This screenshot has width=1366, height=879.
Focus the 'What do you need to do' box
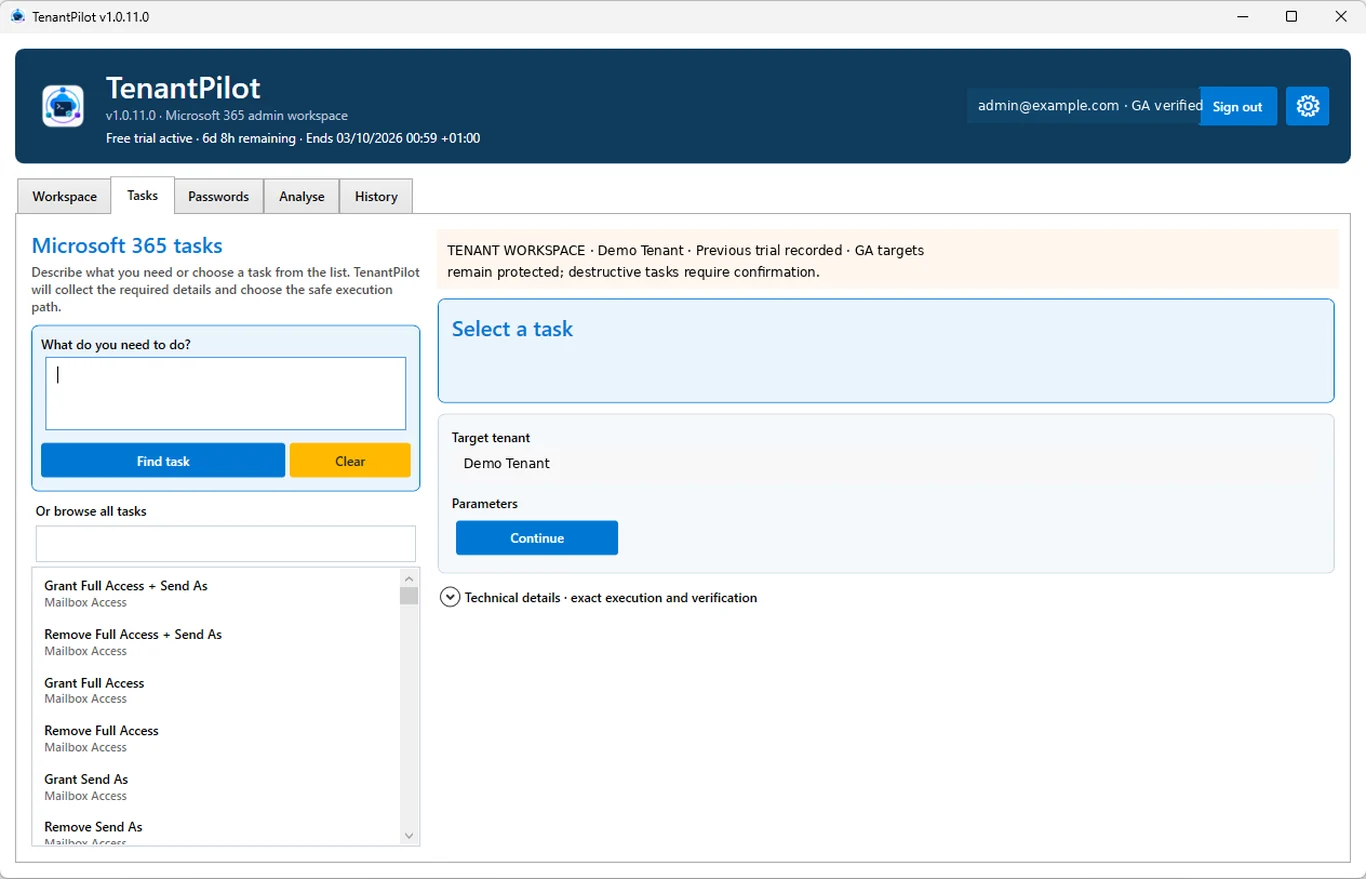(x=226, y=393)
